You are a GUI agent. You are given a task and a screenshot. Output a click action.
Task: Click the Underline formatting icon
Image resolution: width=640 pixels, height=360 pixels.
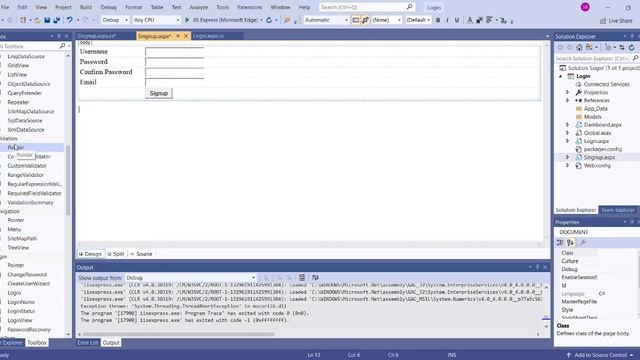tap(457, 20)
